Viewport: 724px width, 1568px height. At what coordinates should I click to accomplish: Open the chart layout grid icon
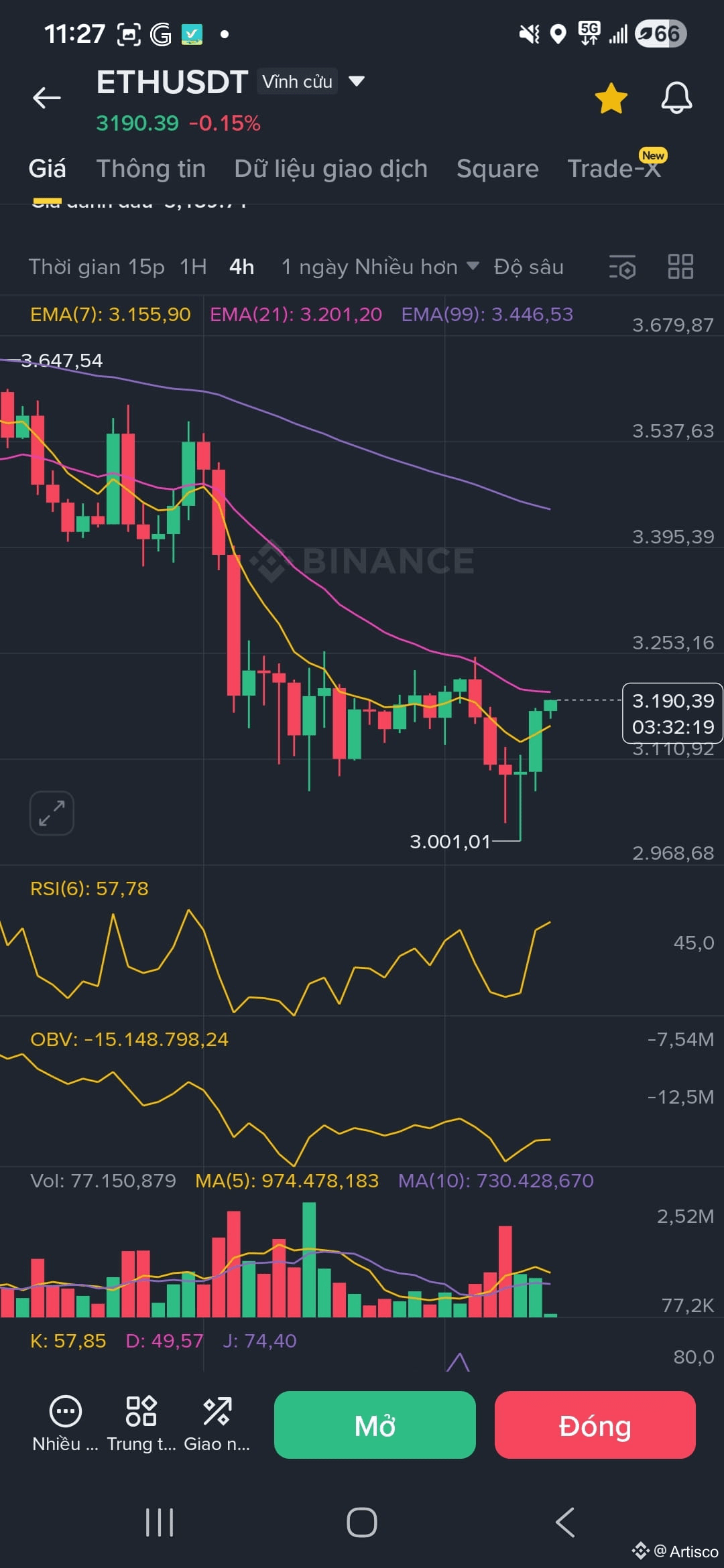coord(680,267)
